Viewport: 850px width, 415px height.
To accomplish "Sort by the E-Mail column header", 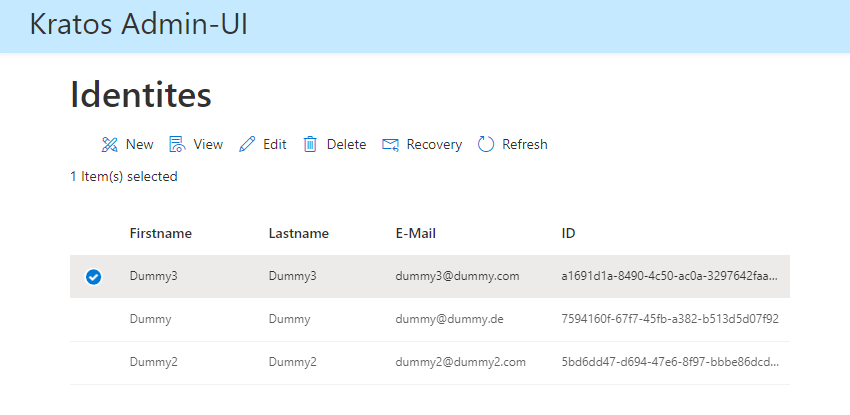I will pyautogui.click(x=416, y=234).
